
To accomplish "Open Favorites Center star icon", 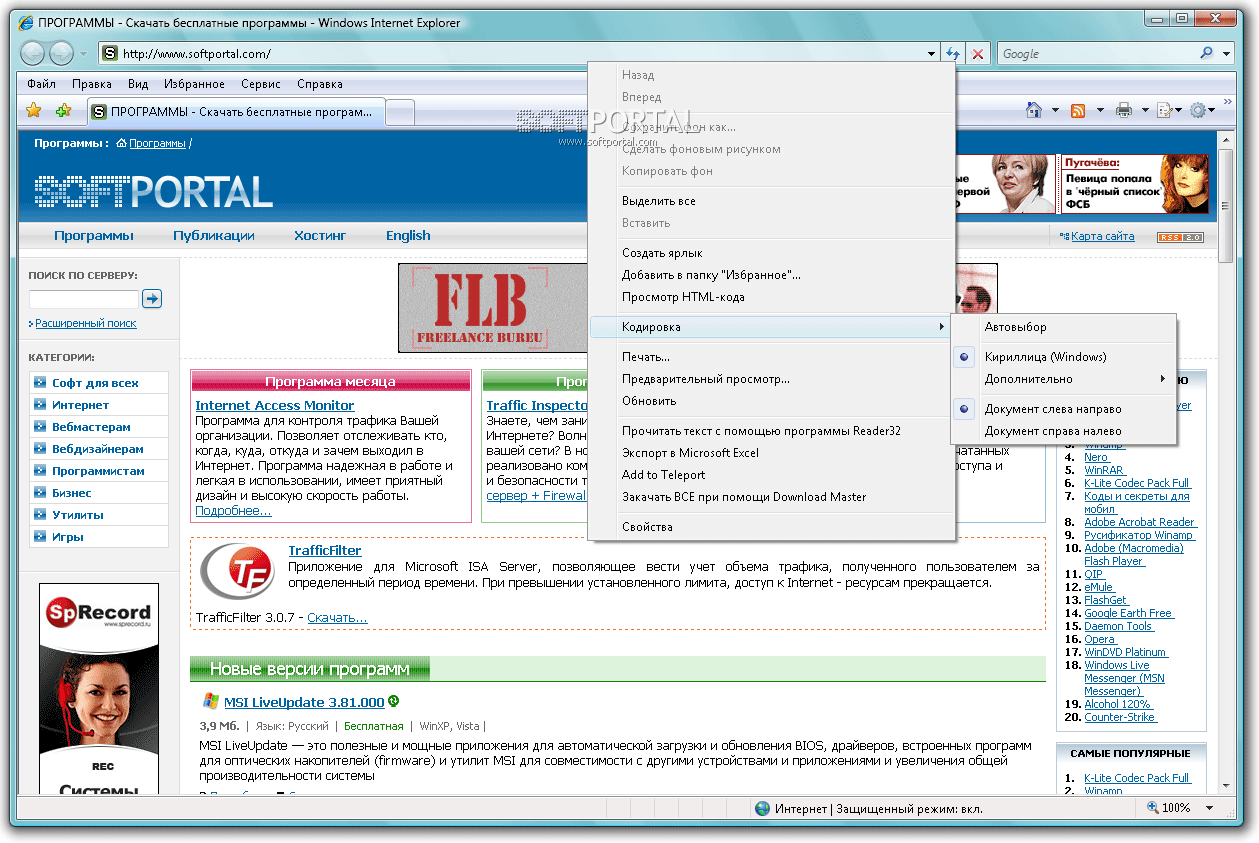I will [x=33, y=111].
